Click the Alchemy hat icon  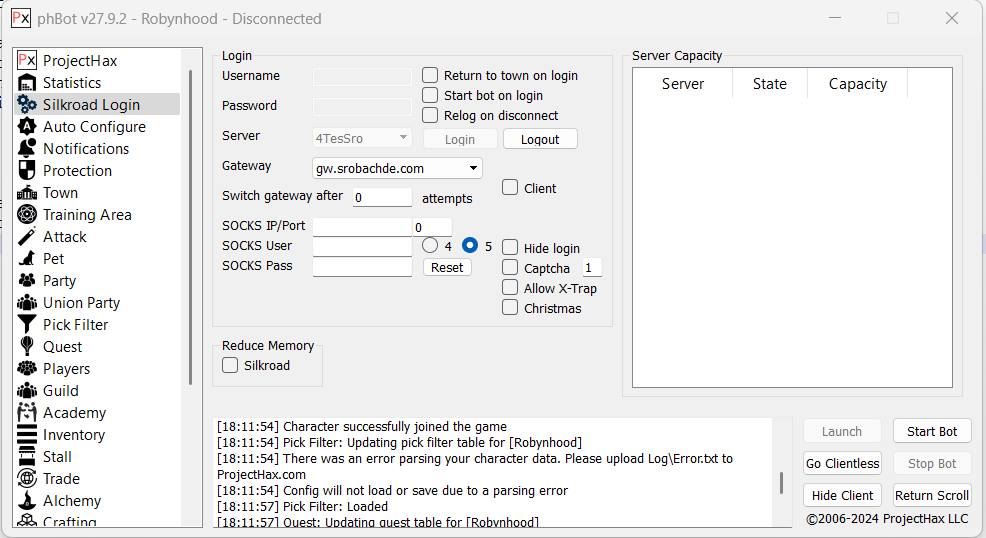click(27, 500)
